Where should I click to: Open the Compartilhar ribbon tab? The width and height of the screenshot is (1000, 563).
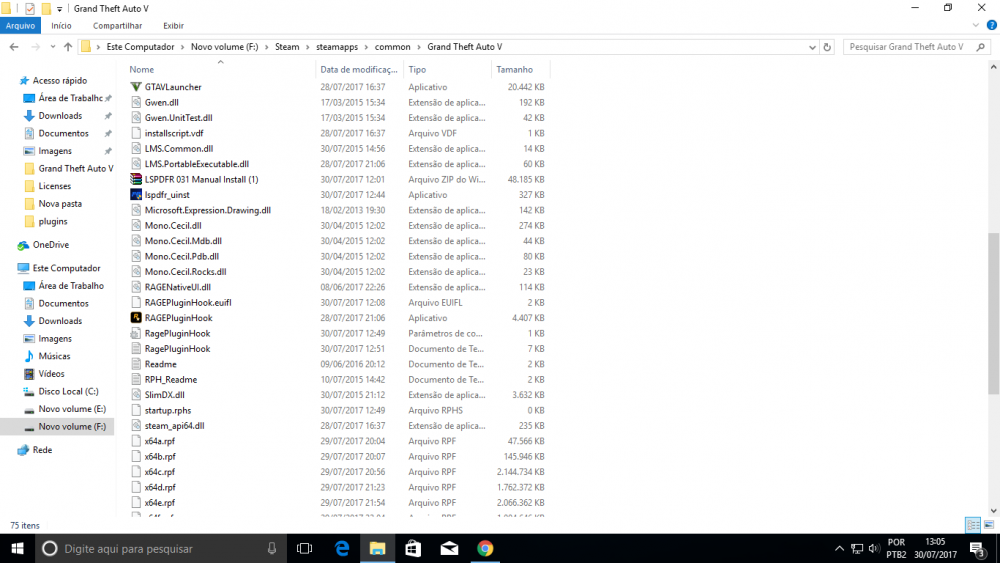[x=117, y=26]
